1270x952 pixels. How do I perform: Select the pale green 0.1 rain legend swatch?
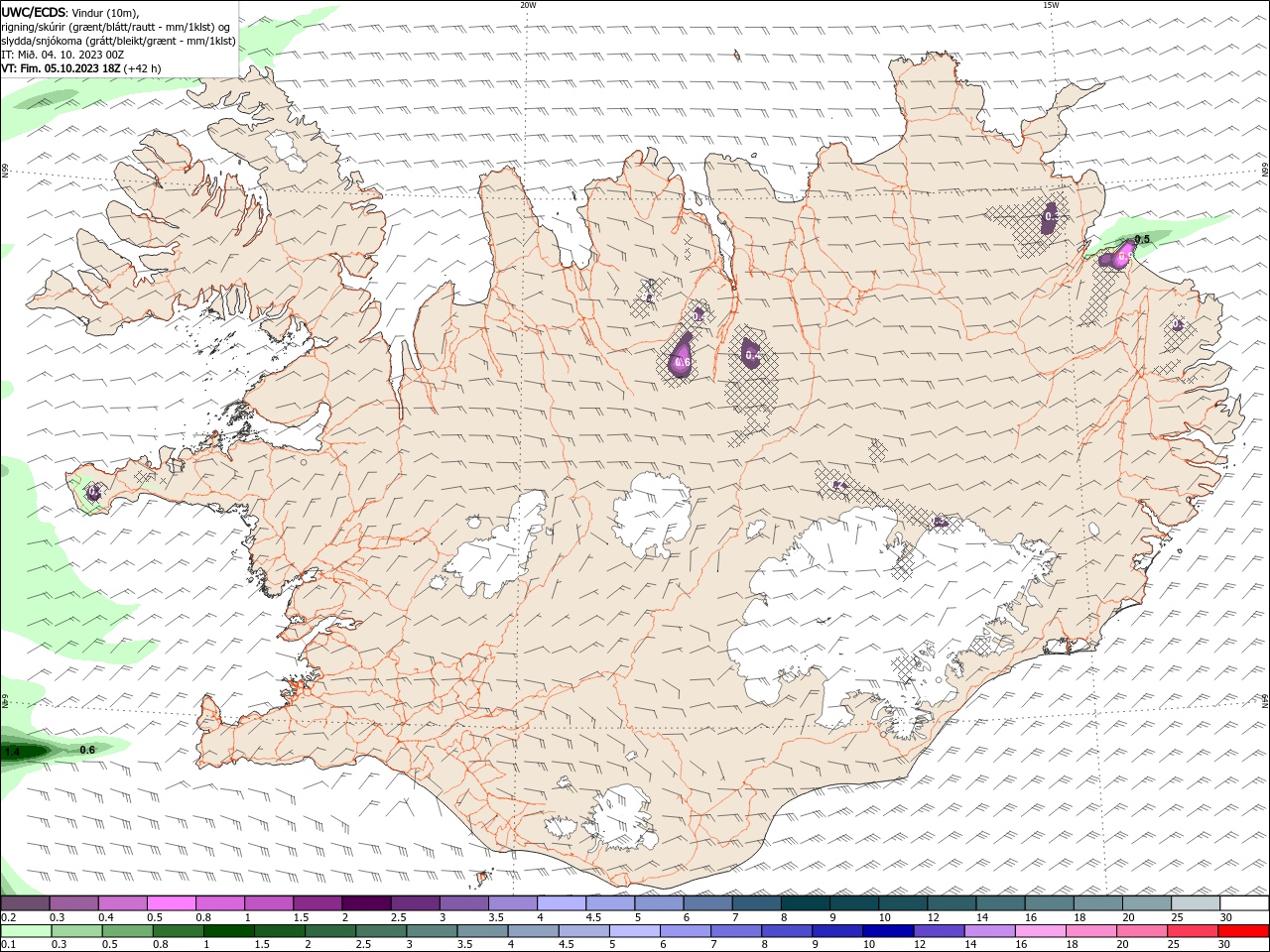click(x=26, y=931)
